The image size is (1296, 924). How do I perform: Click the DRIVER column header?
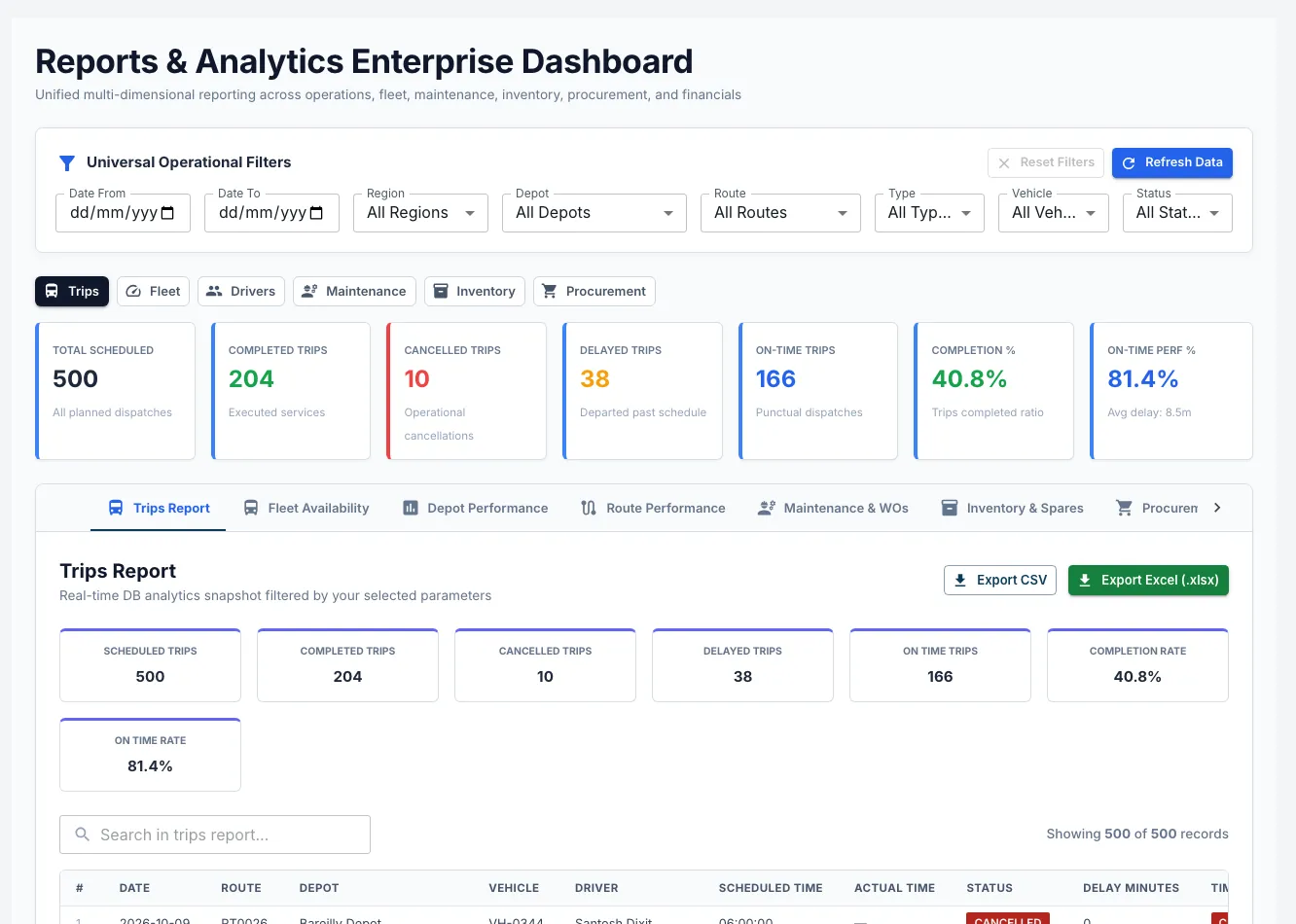click(x=596, y=888)
